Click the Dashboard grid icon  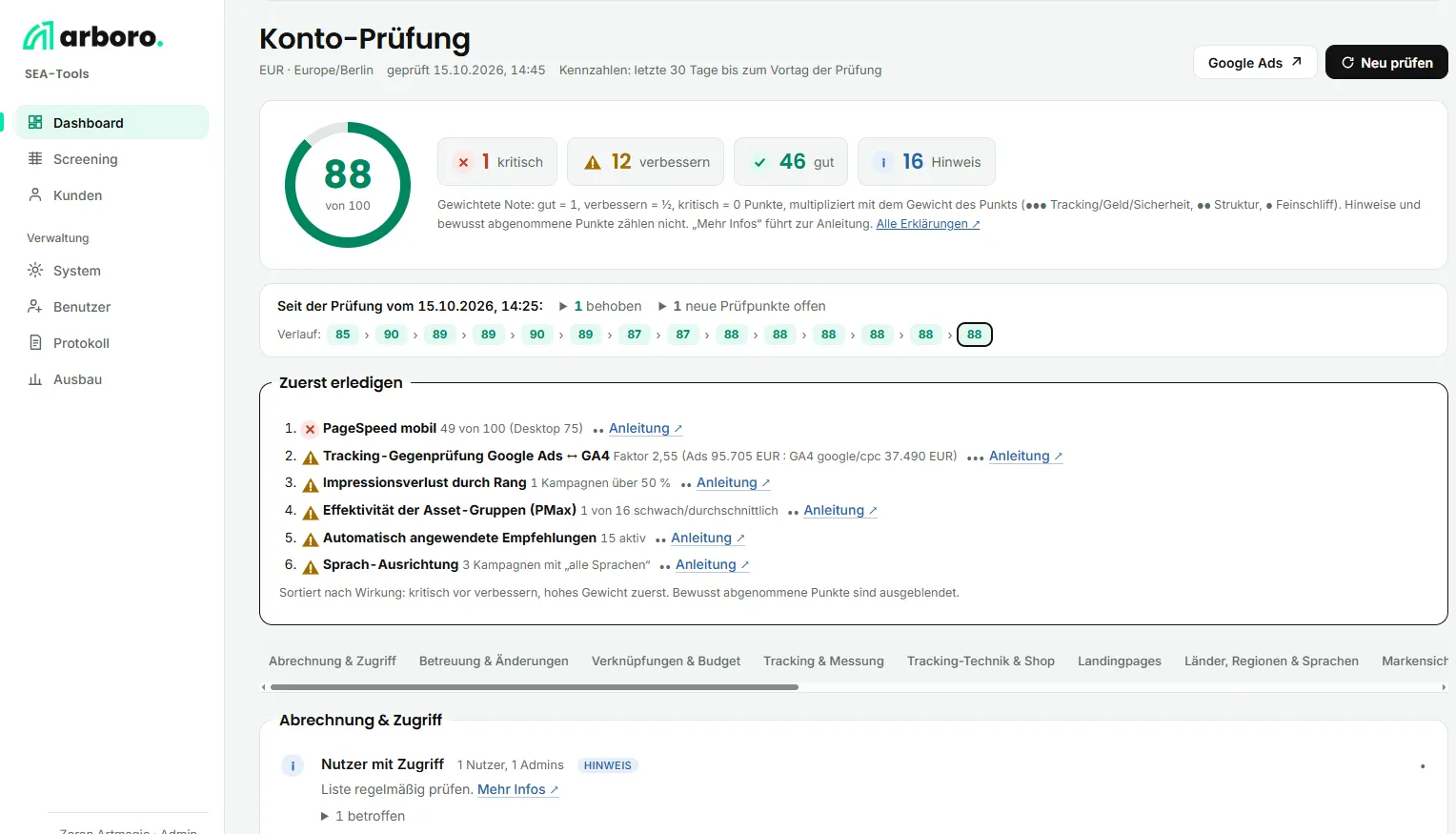(x=35, y=122)
